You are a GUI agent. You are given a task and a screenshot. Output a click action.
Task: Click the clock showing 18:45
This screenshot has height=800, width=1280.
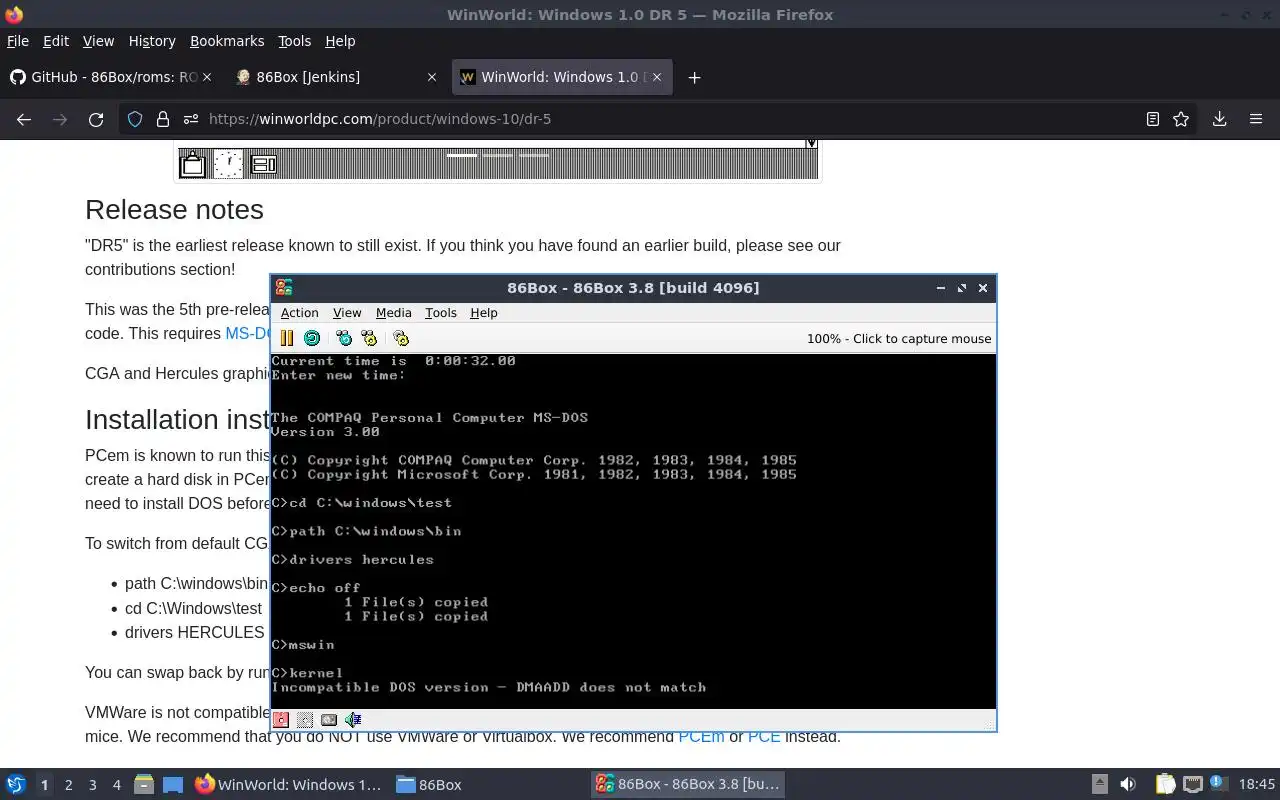pyautogui.click(x=1257, y=784)
